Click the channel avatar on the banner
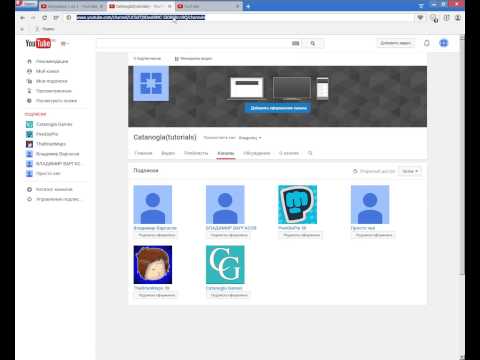 [x=151, y=83]
